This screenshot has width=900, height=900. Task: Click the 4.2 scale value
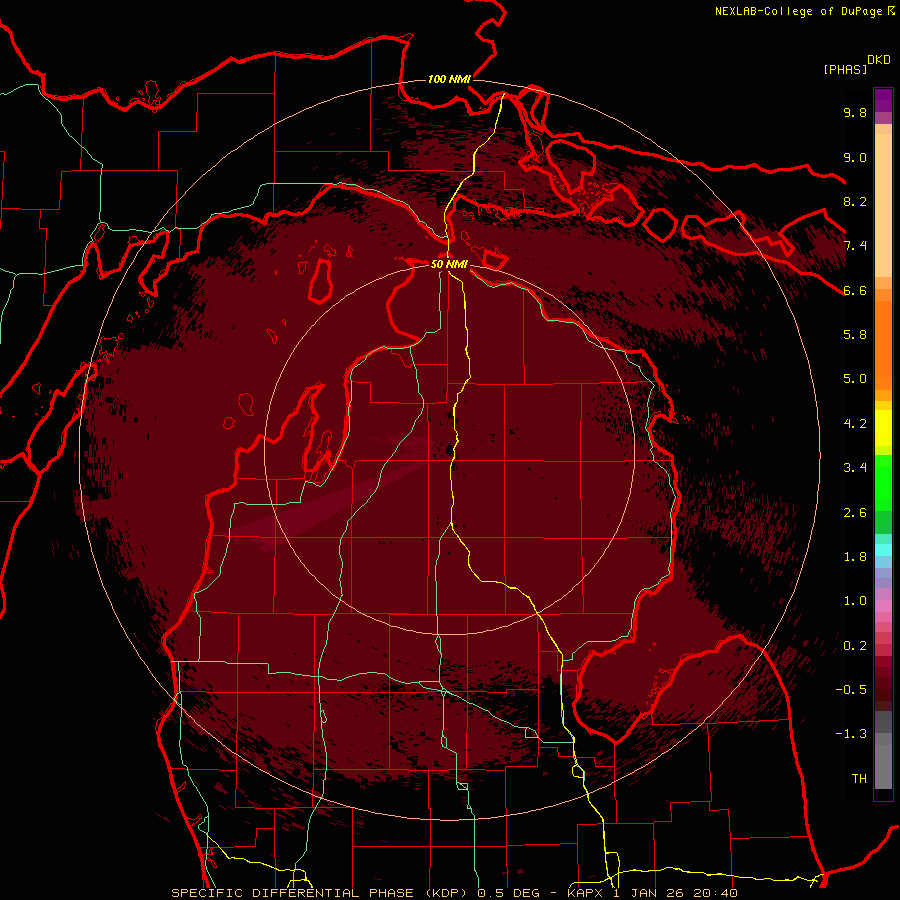pos(855,424)
